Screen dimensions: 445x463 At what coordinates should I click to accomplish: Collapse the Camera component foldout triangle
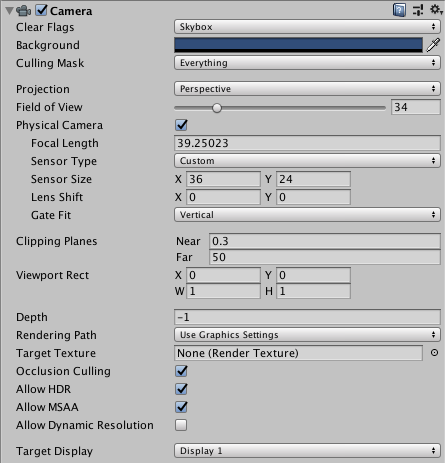pyautogui.click(x=9, y=11)
